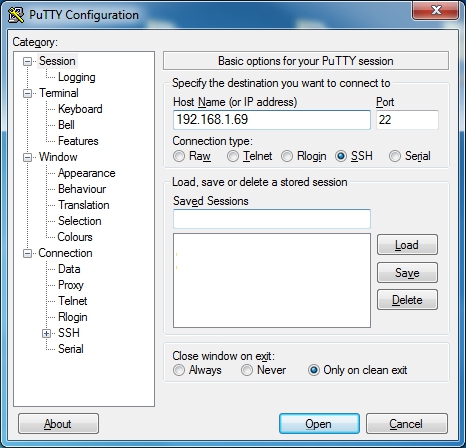Image resolution: width=466 pixels, height=448 pixels.
Task: Choose the Telnet connection type
Action: click(x=233, y=156)
